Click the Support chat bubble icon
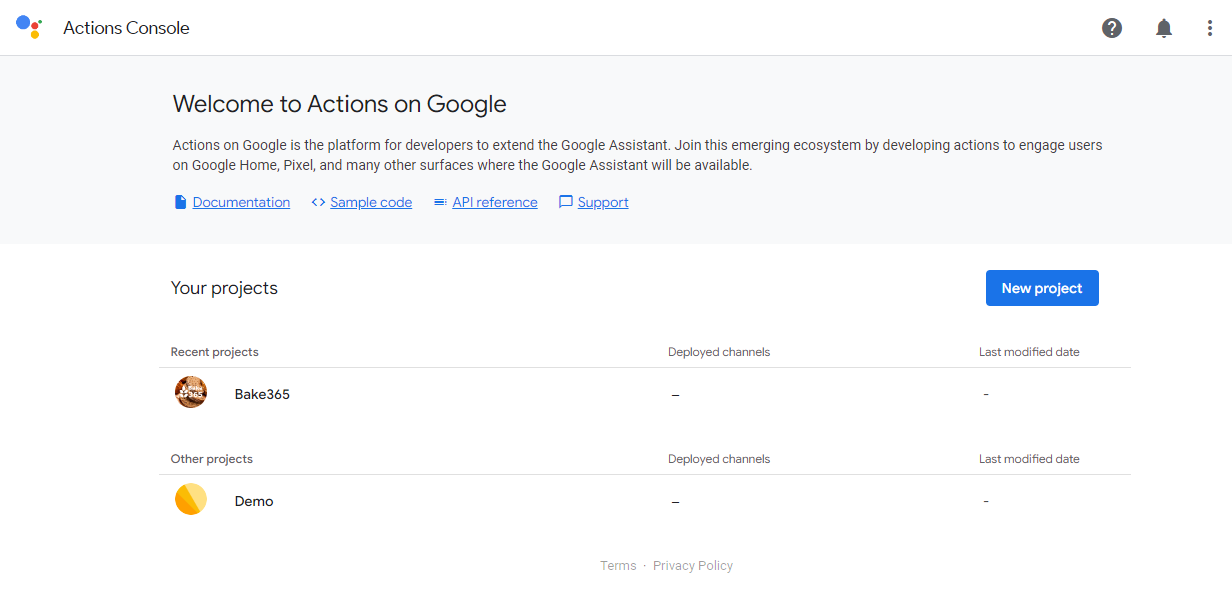Viewport: 1232px width, 601px height. [566, 202]
